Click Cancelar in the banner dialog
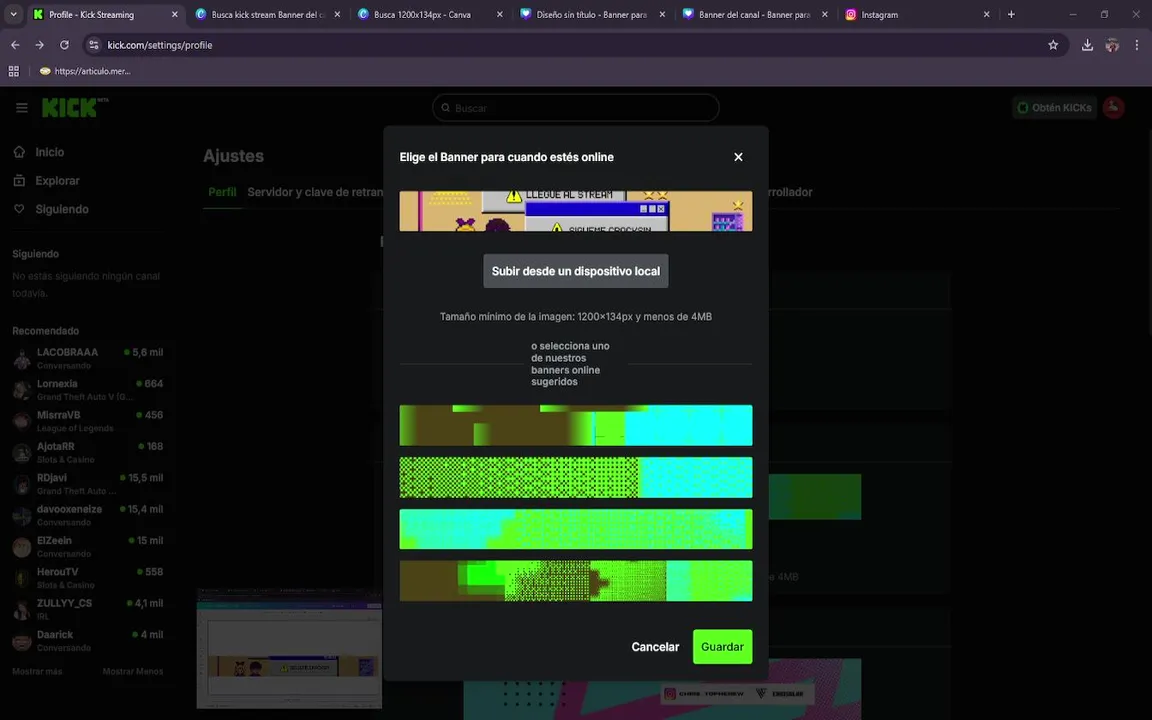This screenshot has width=1152, height=720. 655,647
